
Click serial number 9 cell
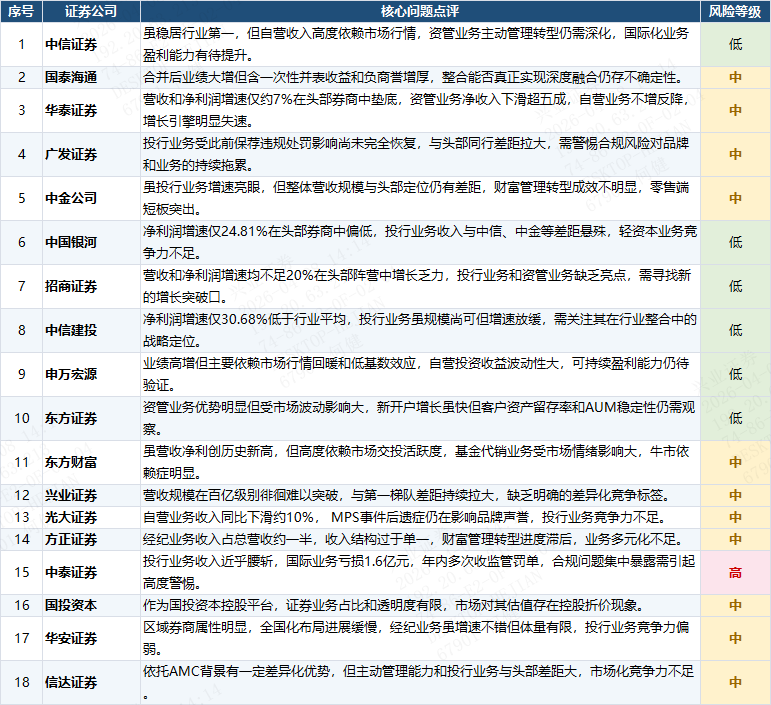point(21,374)
